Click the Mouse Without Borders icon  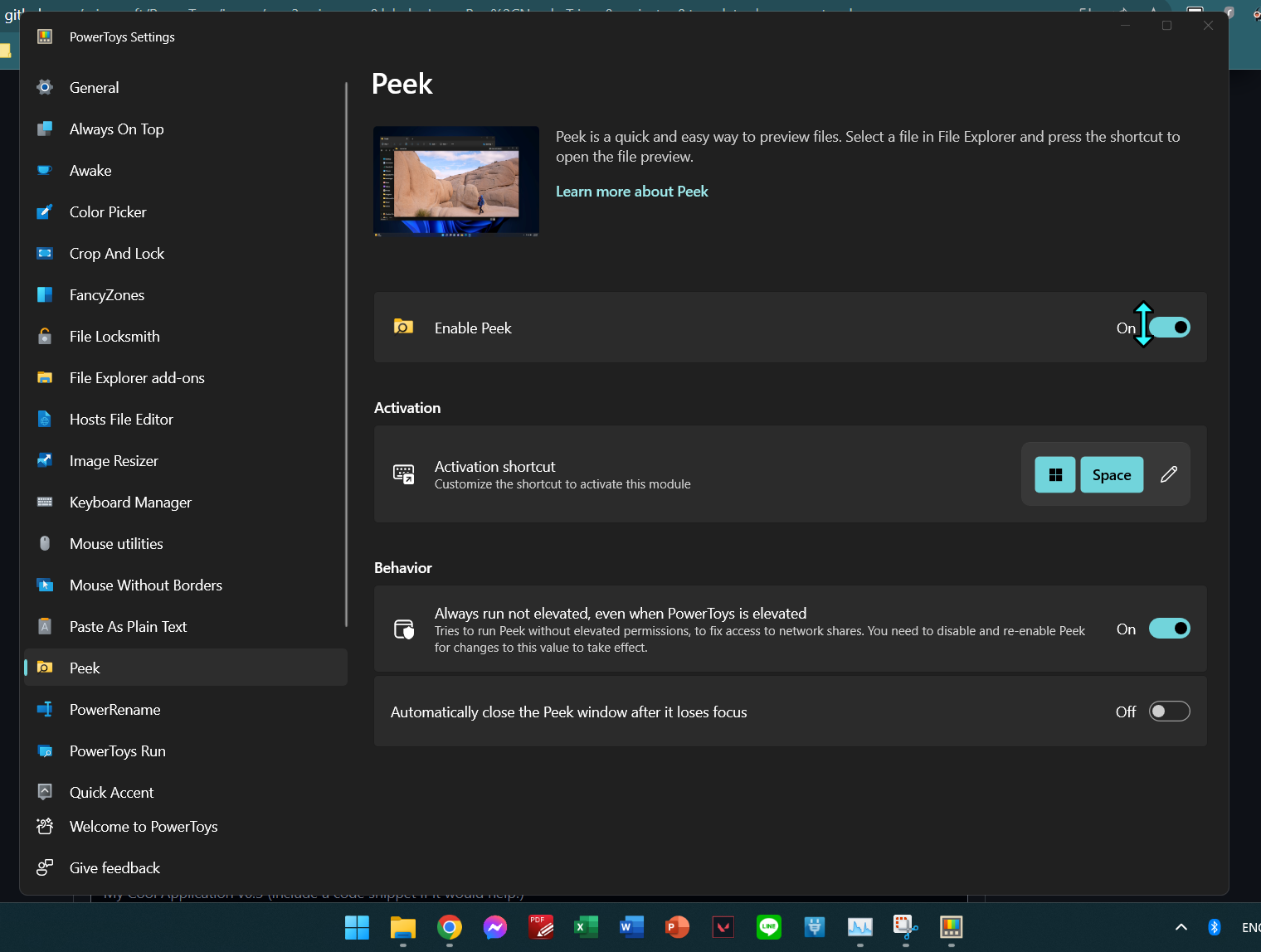coord(44,585)
